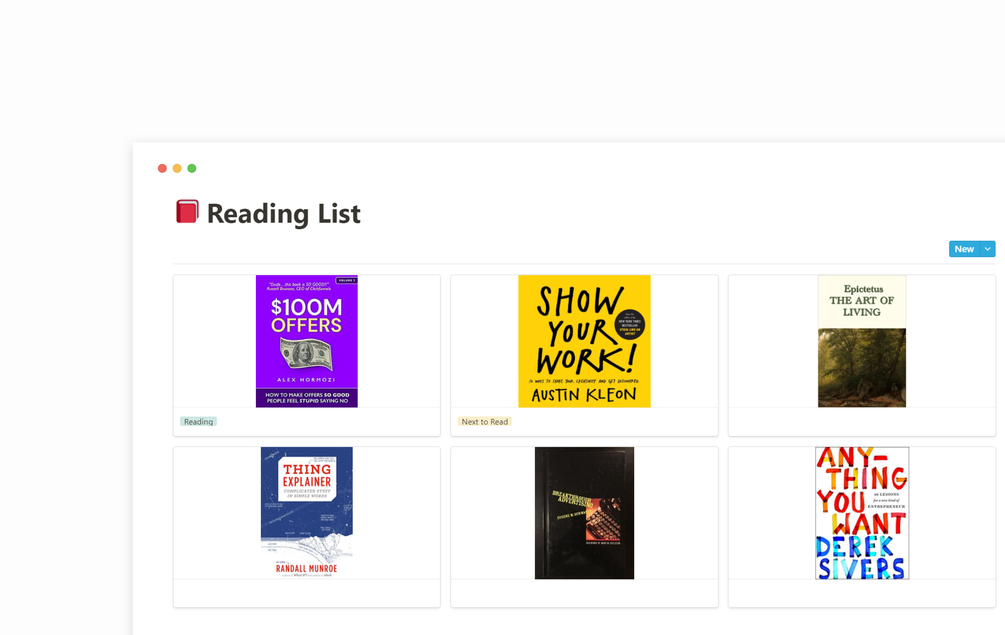Screen dimensions: 1005x635
Task: Open the Anything You Want book cover
Action: 862,512
